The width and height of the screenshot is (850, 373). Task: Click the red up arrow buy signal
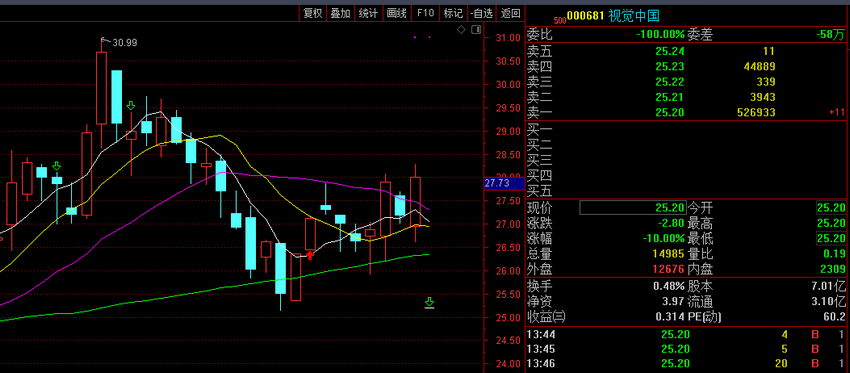click(x=310, y=255)
